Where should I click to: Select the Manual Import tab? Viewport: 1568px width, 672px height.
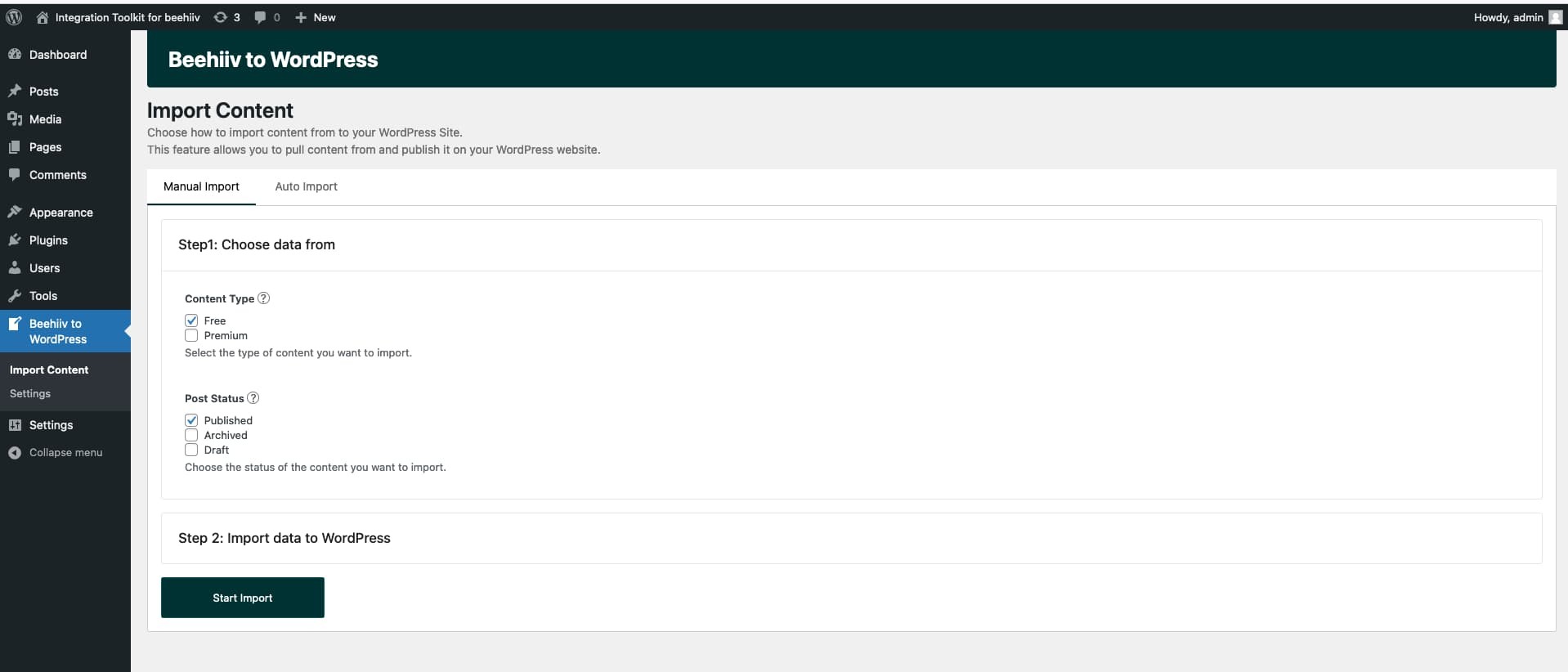pos(201,186)
